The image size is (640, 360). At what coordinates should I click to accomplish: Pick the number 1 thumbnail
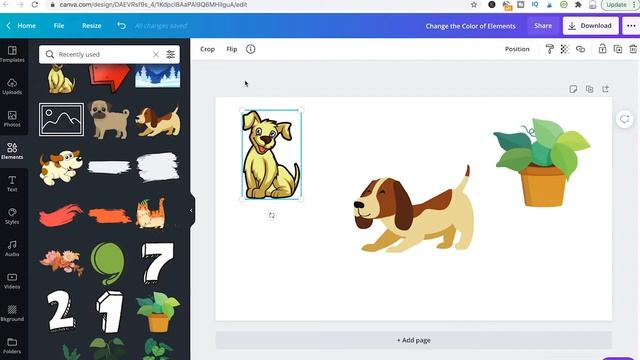[x=109, y=312]
